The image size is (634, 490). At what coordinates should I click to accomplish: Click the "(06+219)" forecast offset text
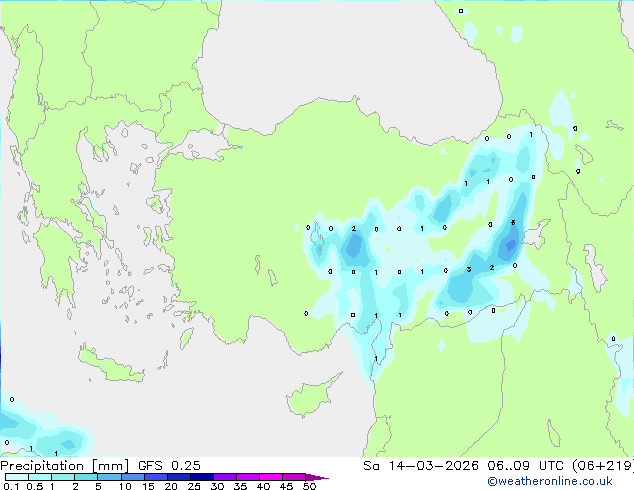click(x=603, y=466)
